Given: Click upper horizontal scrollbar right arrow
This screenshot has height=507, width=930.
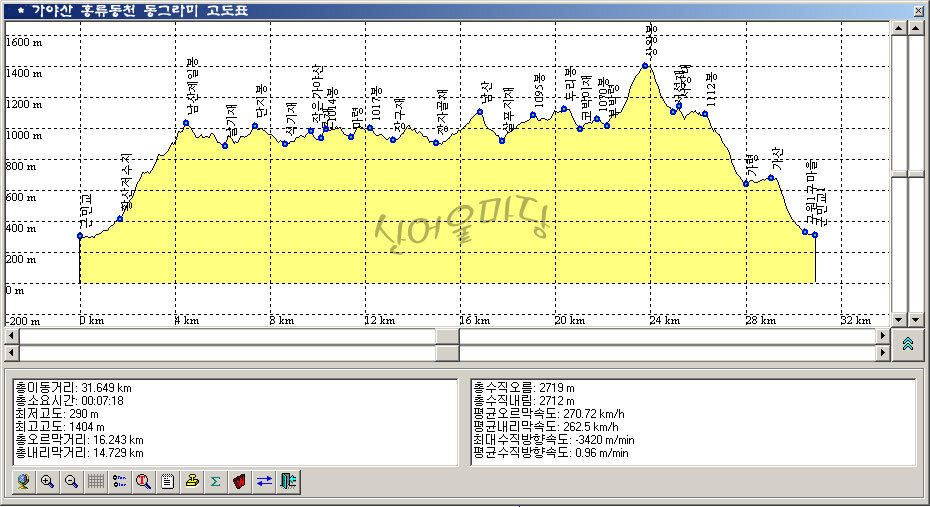Looking at the screenshot, I should point(883,336).
